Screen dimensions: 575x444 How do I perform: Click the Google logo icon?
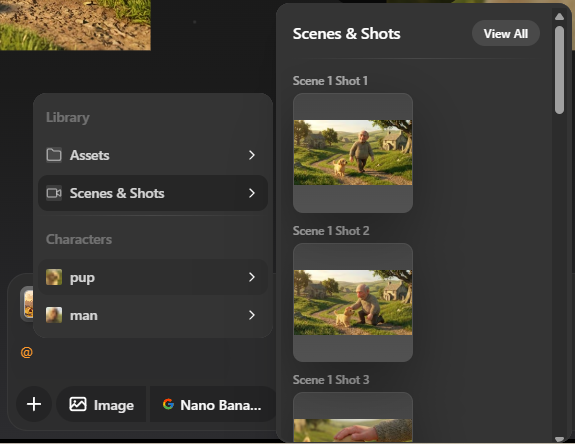click(168, 404)
